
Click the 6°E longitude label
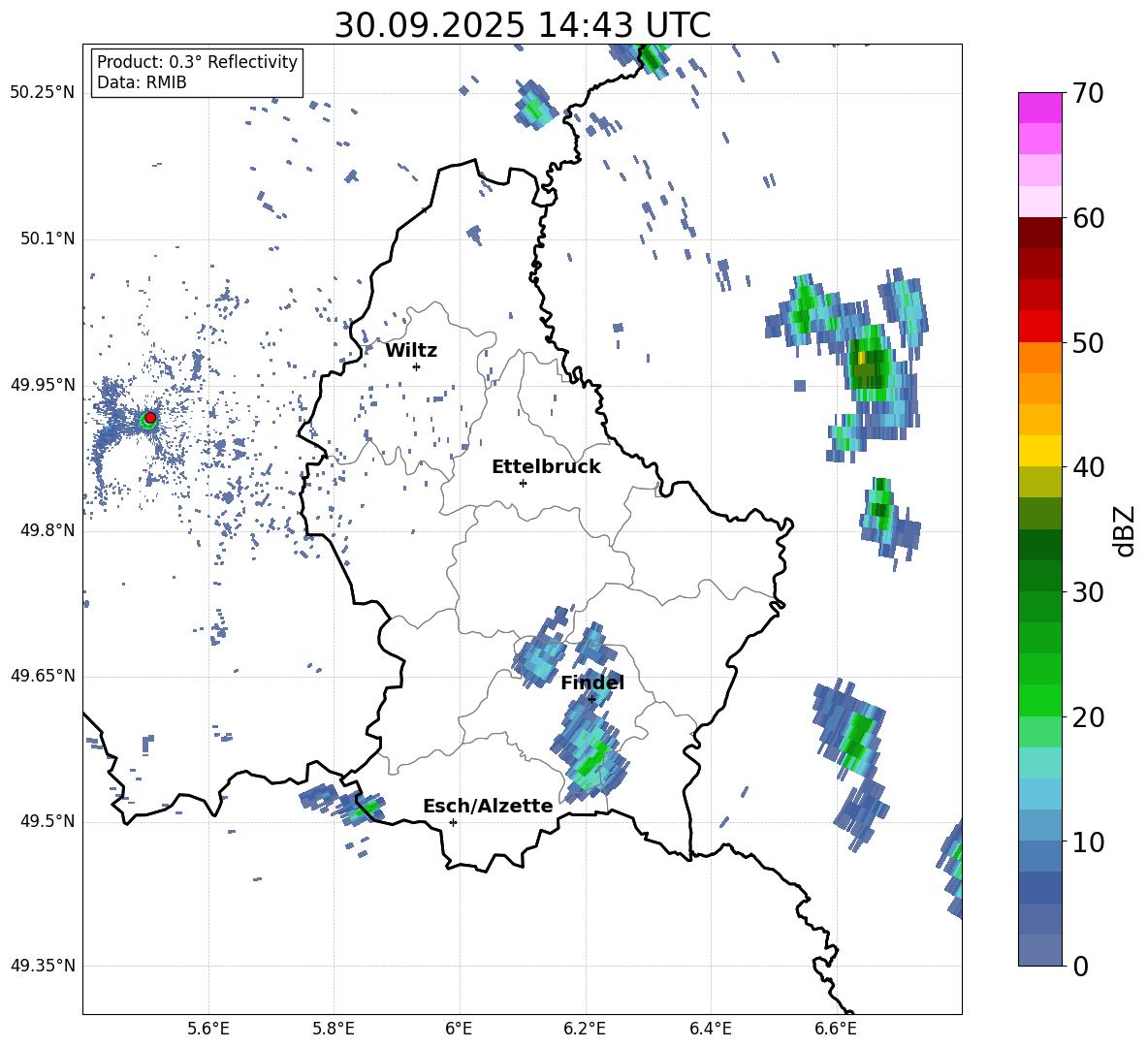tap(459, 1030)
